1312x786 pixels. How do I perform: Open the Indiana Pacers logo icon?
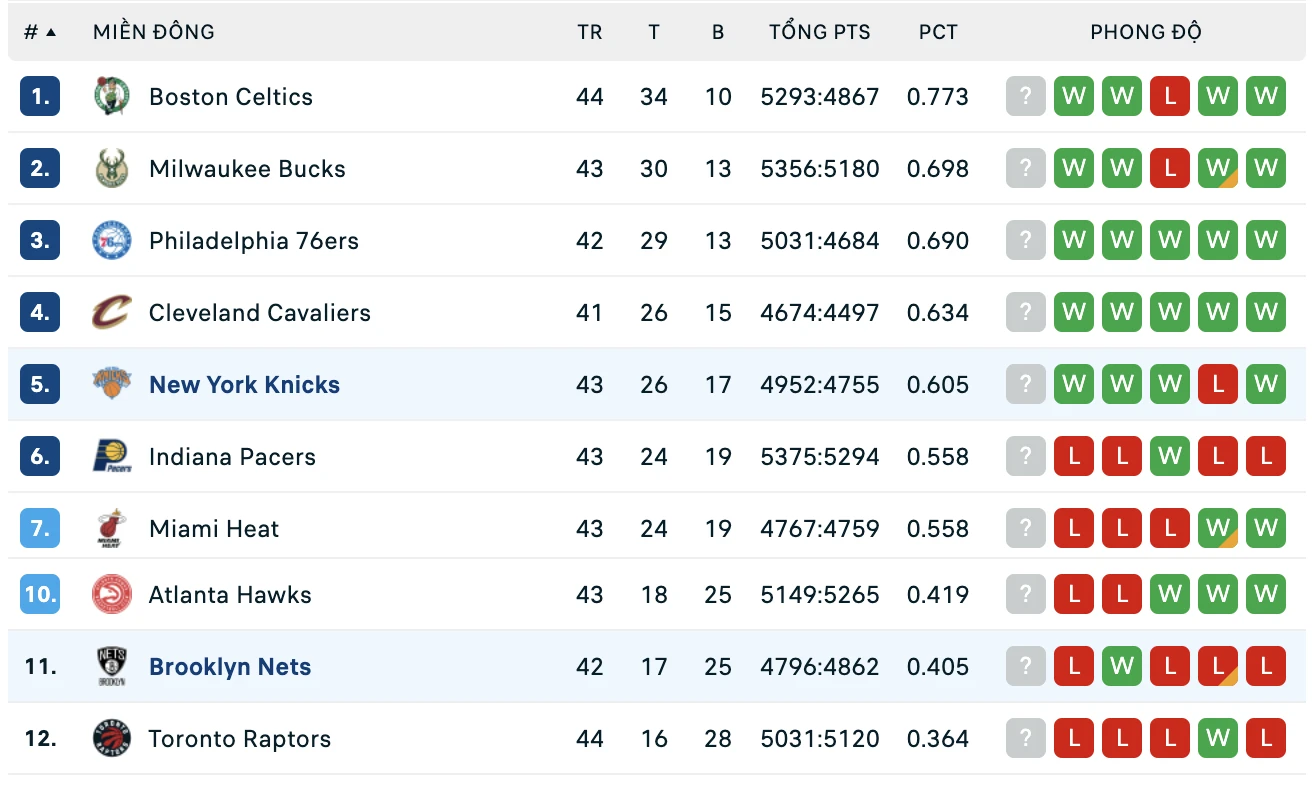click(112, 457)
